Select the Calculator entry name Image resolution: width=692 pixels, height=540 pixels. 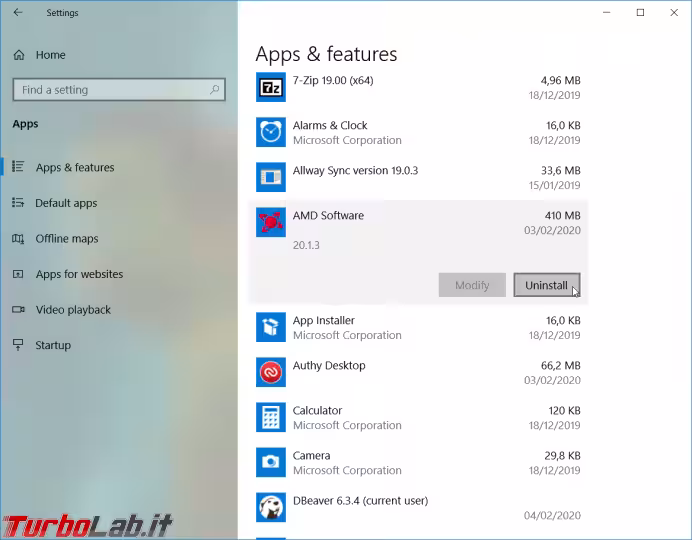(x=317, y=410)
